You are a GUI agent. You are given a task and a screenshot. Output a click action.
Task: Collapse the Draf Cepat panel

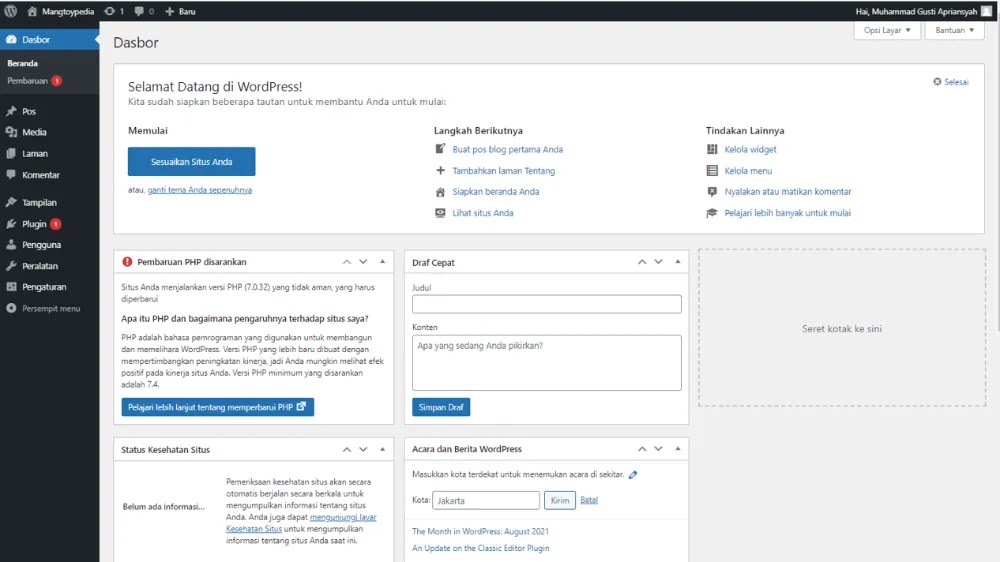[678, 262]
